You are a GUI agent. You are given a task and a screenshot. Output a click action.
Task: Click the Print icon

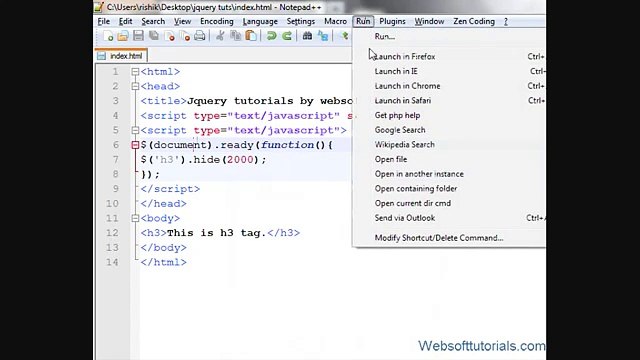[x=200, y=36]
